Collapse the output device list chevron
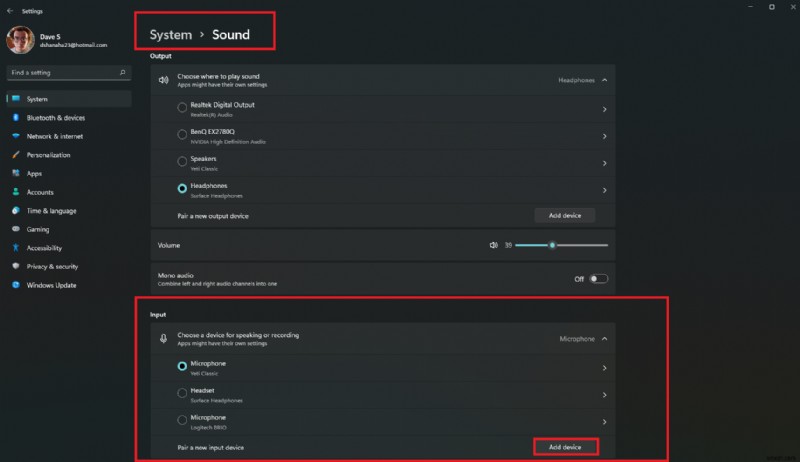The image size is (800, 462). 605,80
